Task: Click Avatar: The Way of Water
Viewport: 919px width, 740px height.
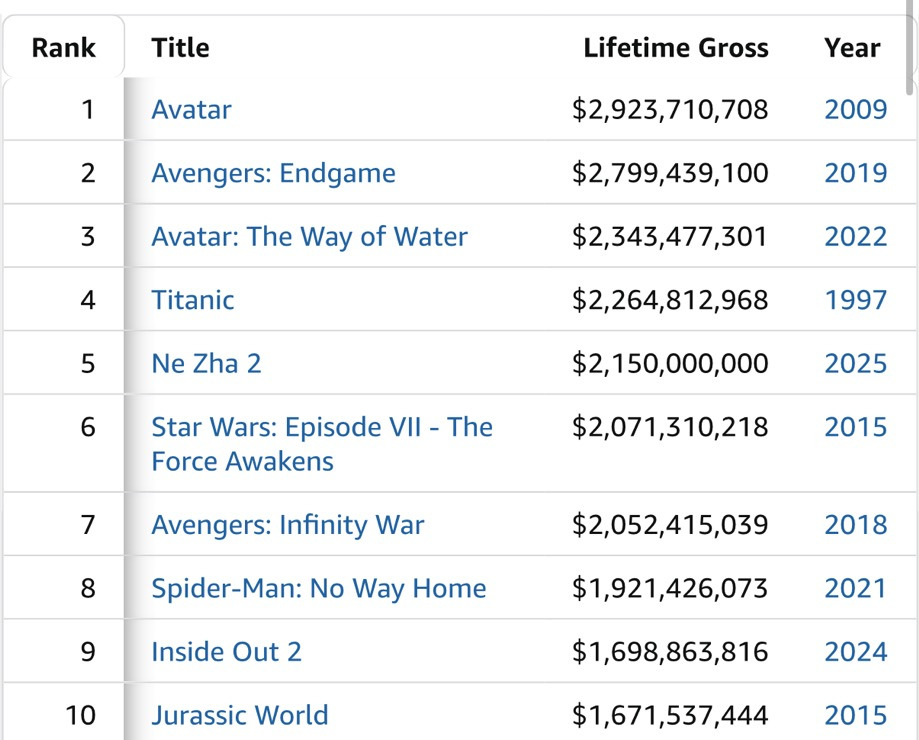Action: pyautogui.click(x=309, y=237)
